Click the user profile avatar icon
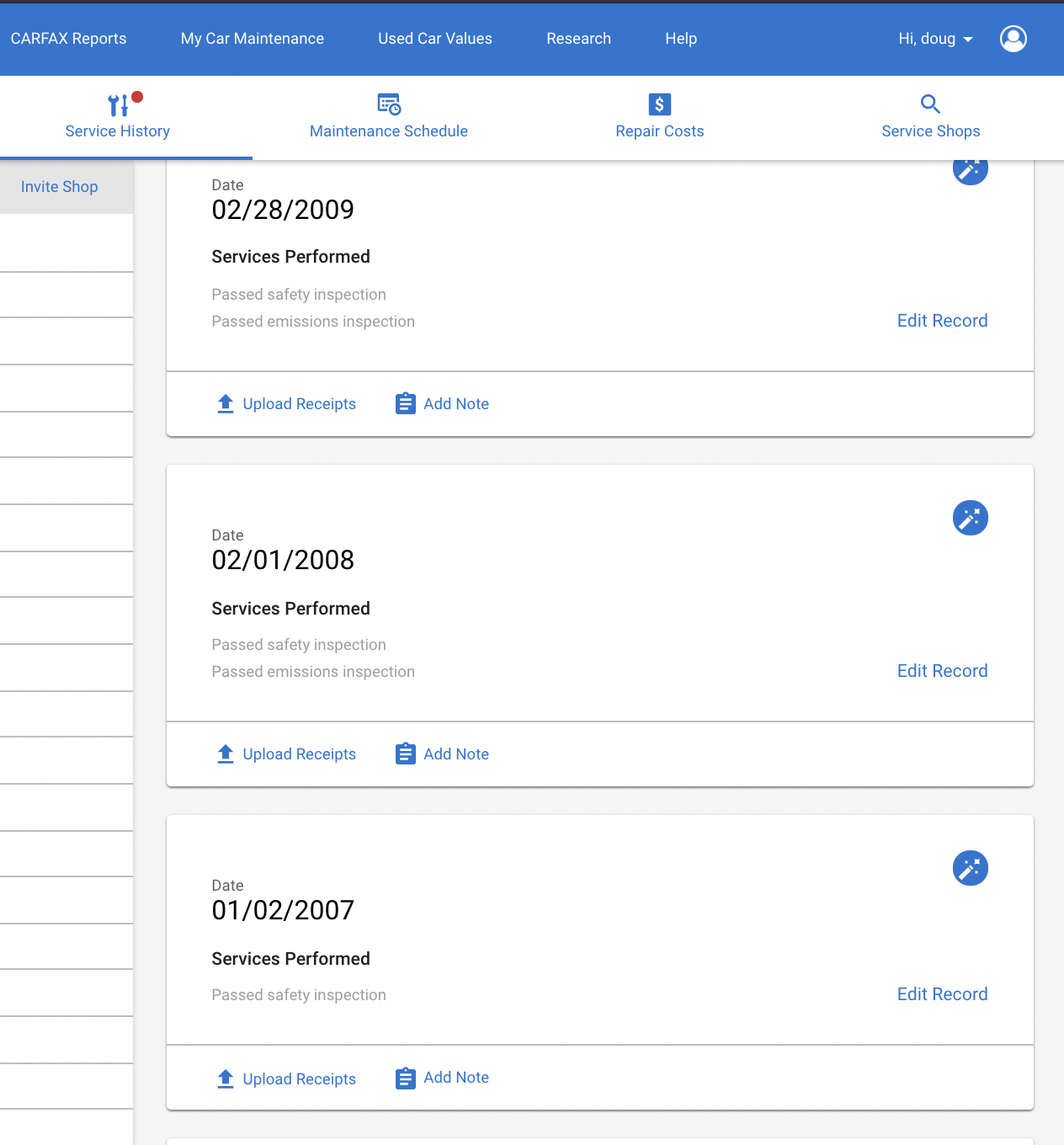The height and width of the screenshot is (1145, 1064). click(1013, 39)
